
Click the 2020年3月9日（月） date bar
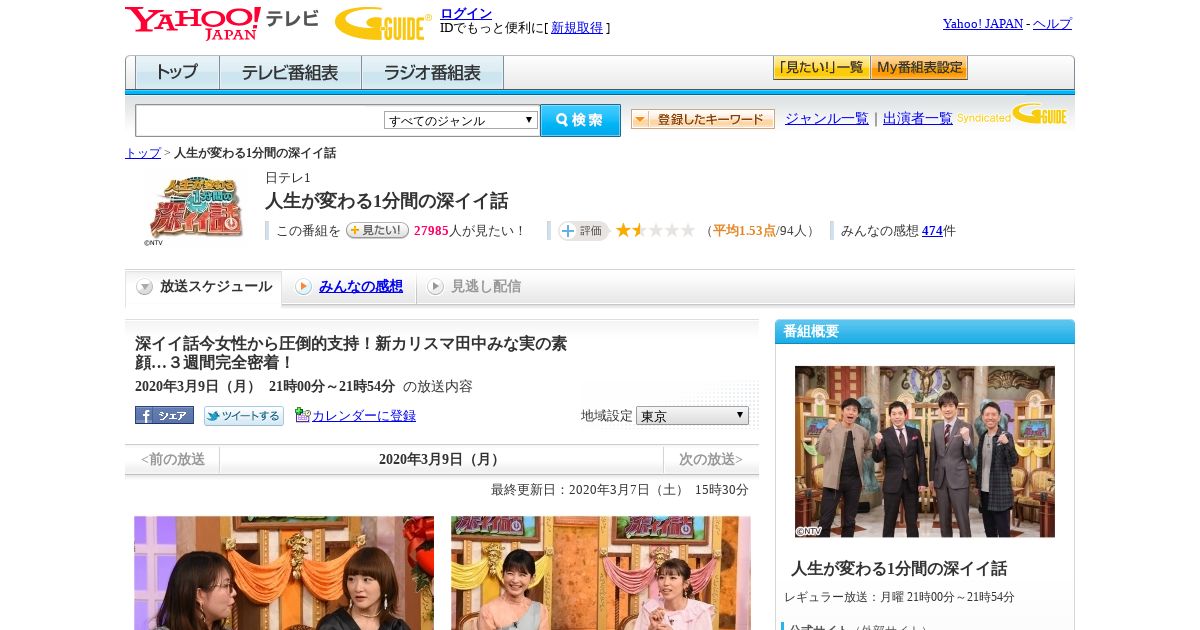click(441, 460)
